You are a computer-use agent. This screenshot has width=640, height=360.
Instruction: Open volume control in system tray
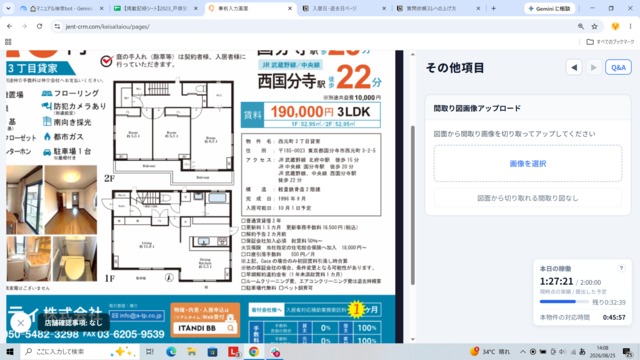(562, 351)
